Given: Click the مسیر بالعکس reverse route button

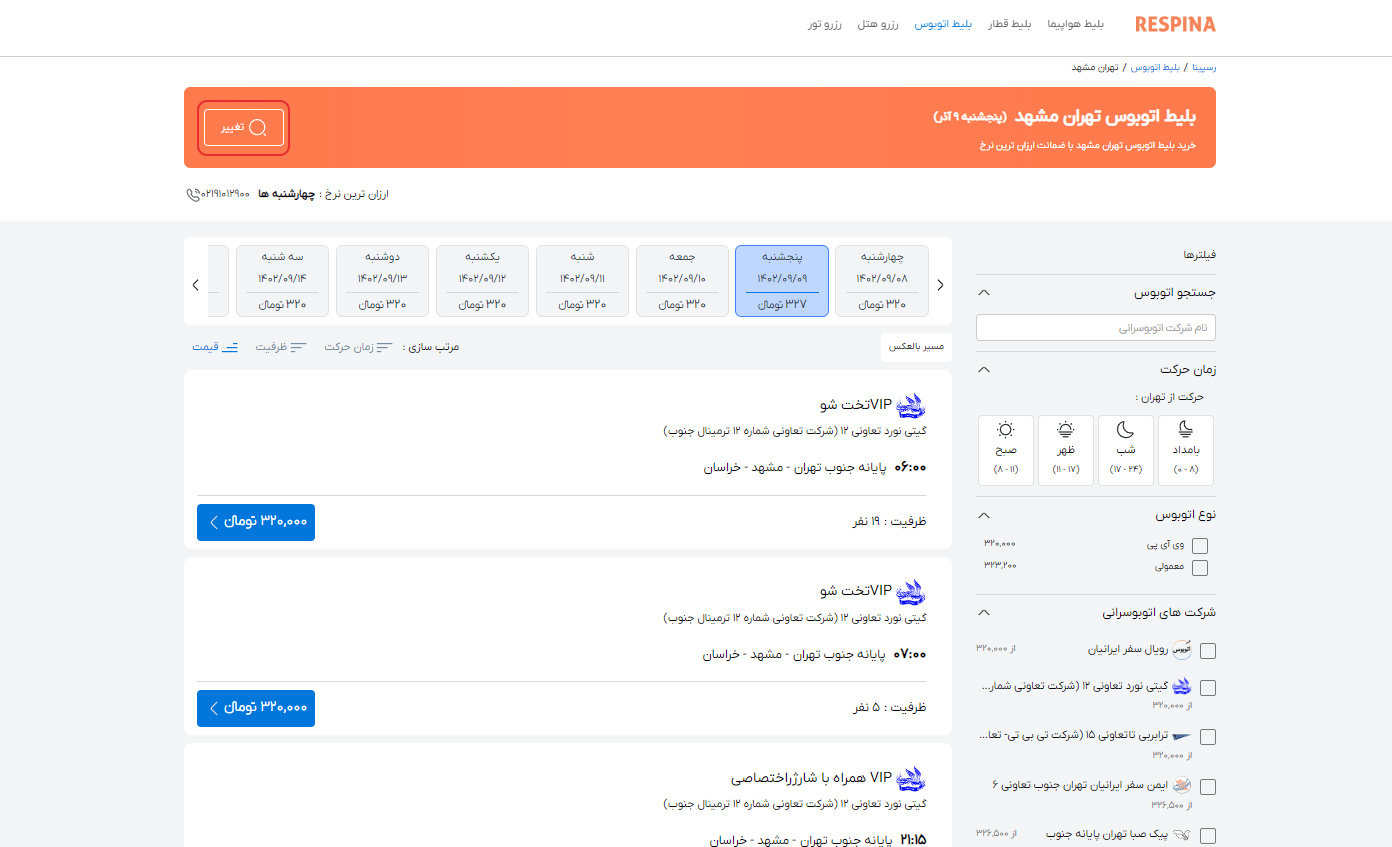Looking at the screenshot, I should (x=915, y=346).
